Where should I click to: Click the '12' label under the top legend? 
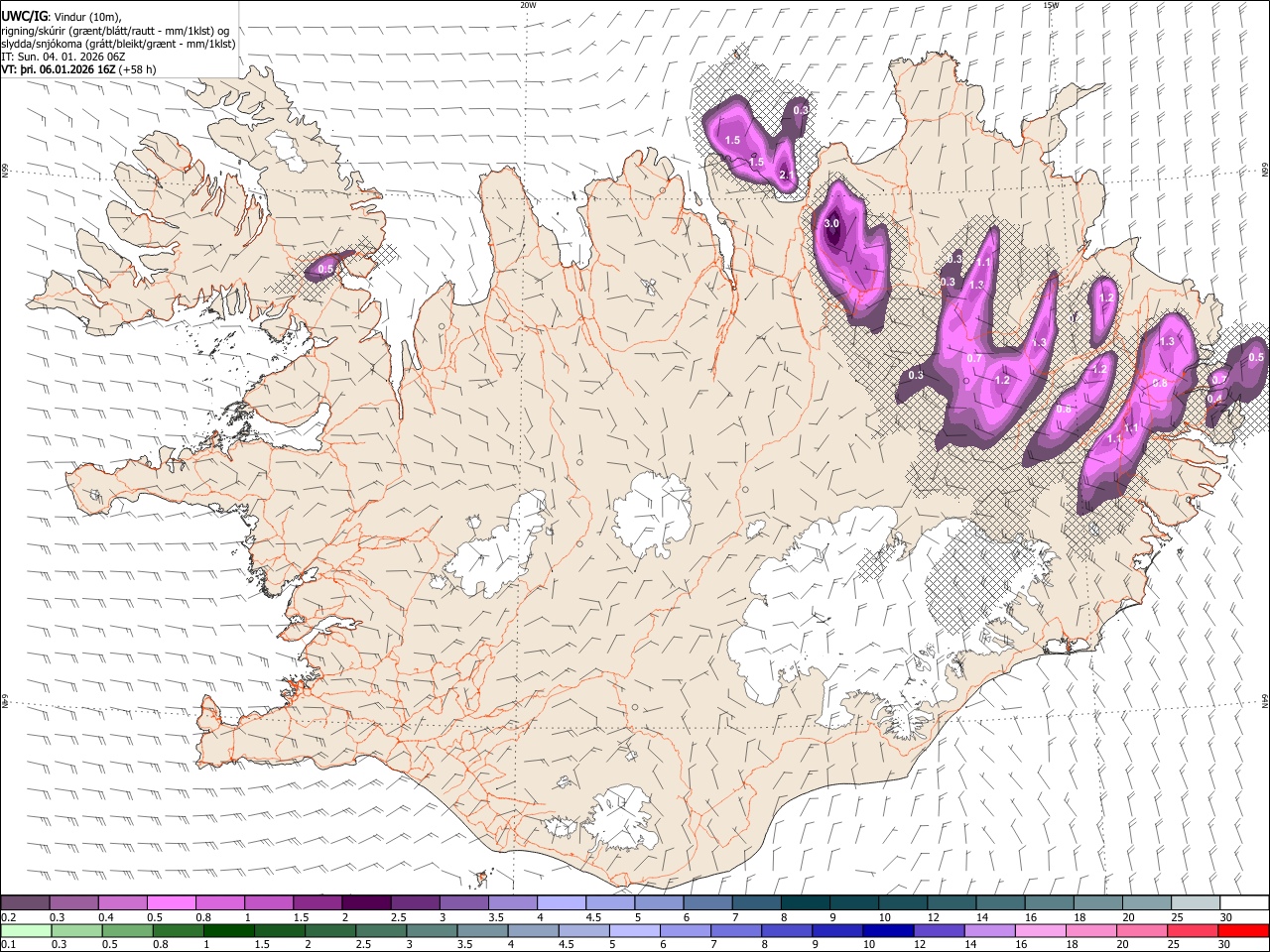pyautogui.click(x=932, y=917)
